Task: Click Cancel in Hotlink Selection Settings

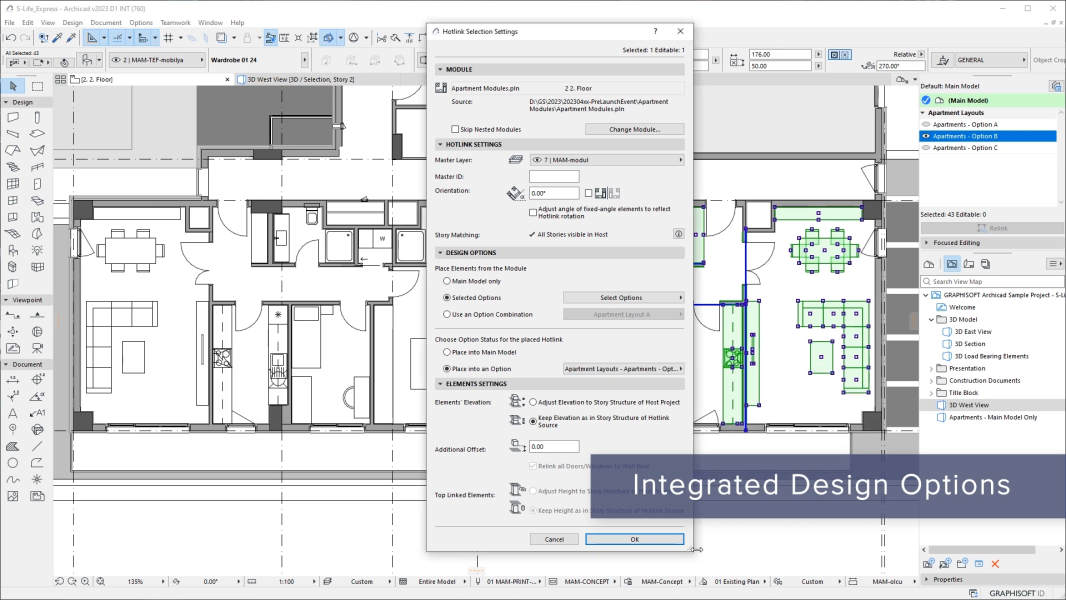Action: (554, 540)
